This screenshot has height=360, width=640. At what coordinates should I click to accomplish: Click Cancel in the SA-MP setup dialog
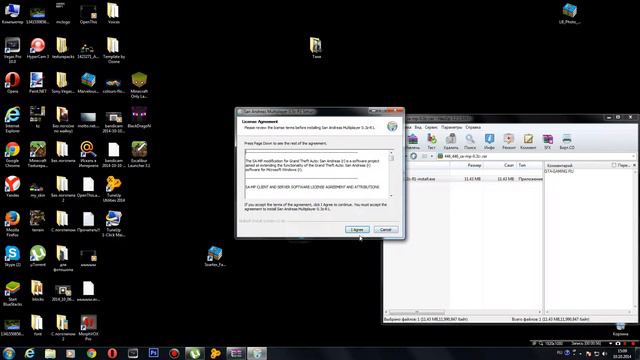386,230
